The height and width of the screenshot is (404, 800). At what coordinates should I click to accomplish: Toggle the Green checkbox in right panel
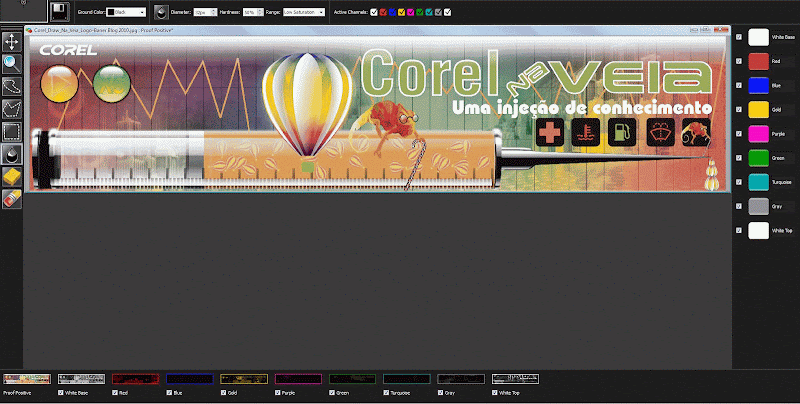[739, 158]
